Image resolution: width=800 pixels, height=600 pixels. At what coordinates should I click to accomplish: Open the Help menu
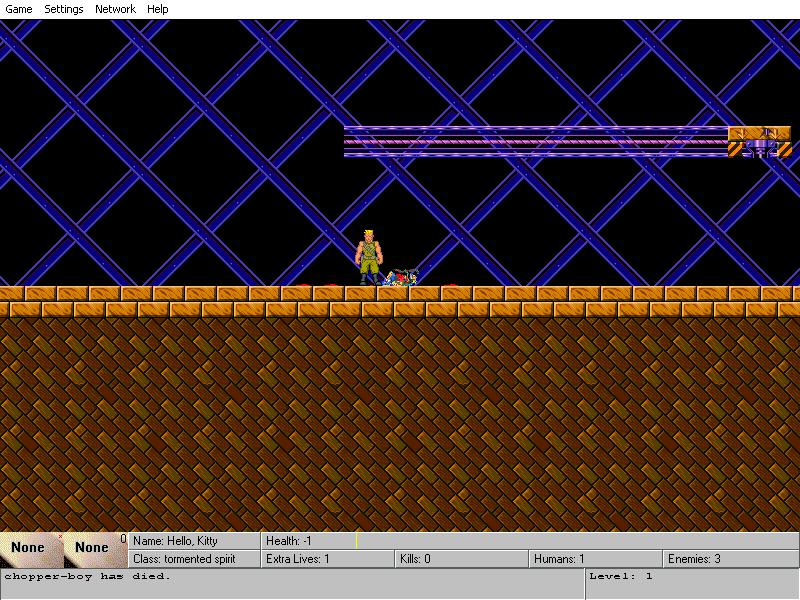click(x=158, y=9)
